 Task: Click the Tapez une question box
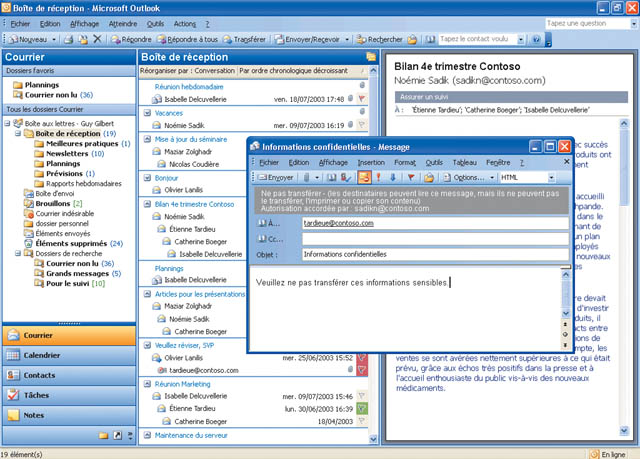coord(588,24)
